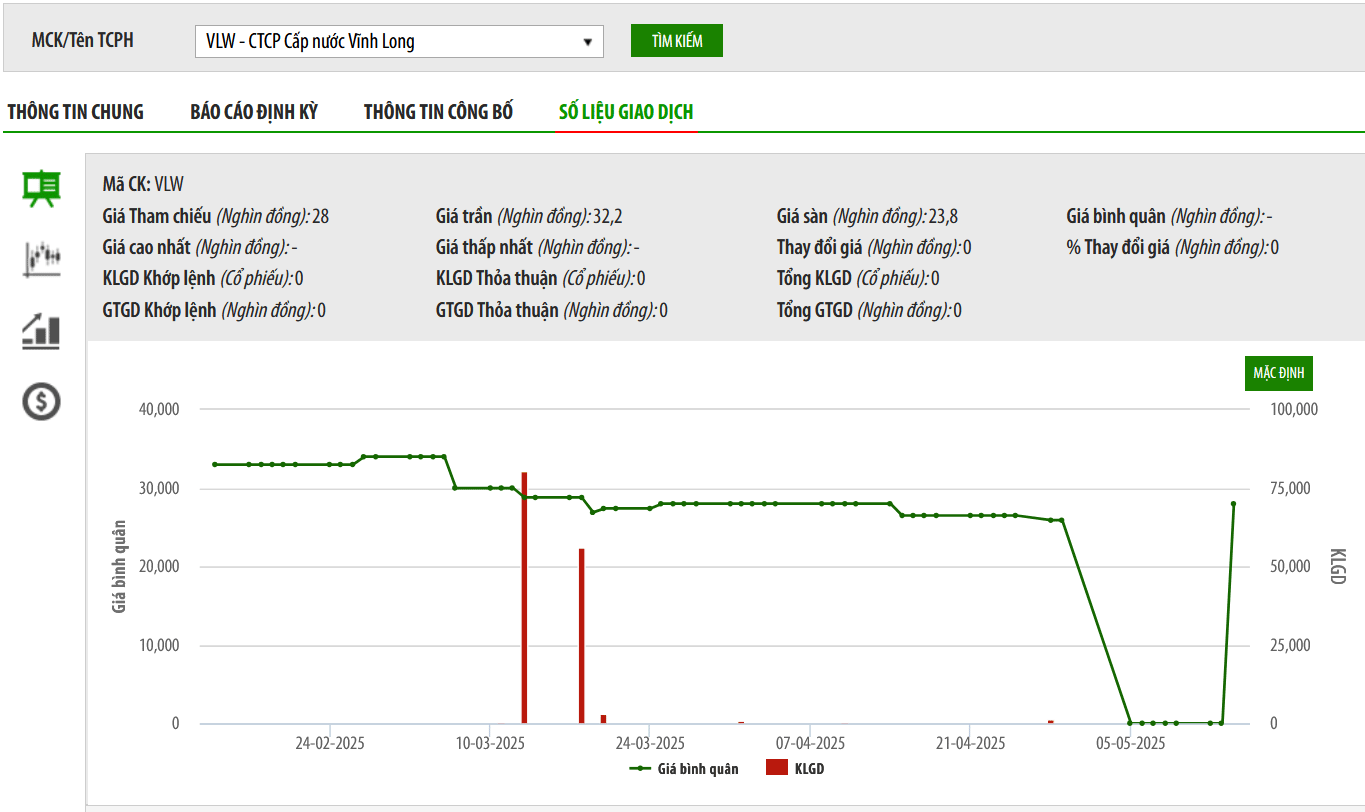Image resolution: width=1365 pixels, height=812 pixels.
Task: Click the tallest red volume bar
Action: pos(524,600)
